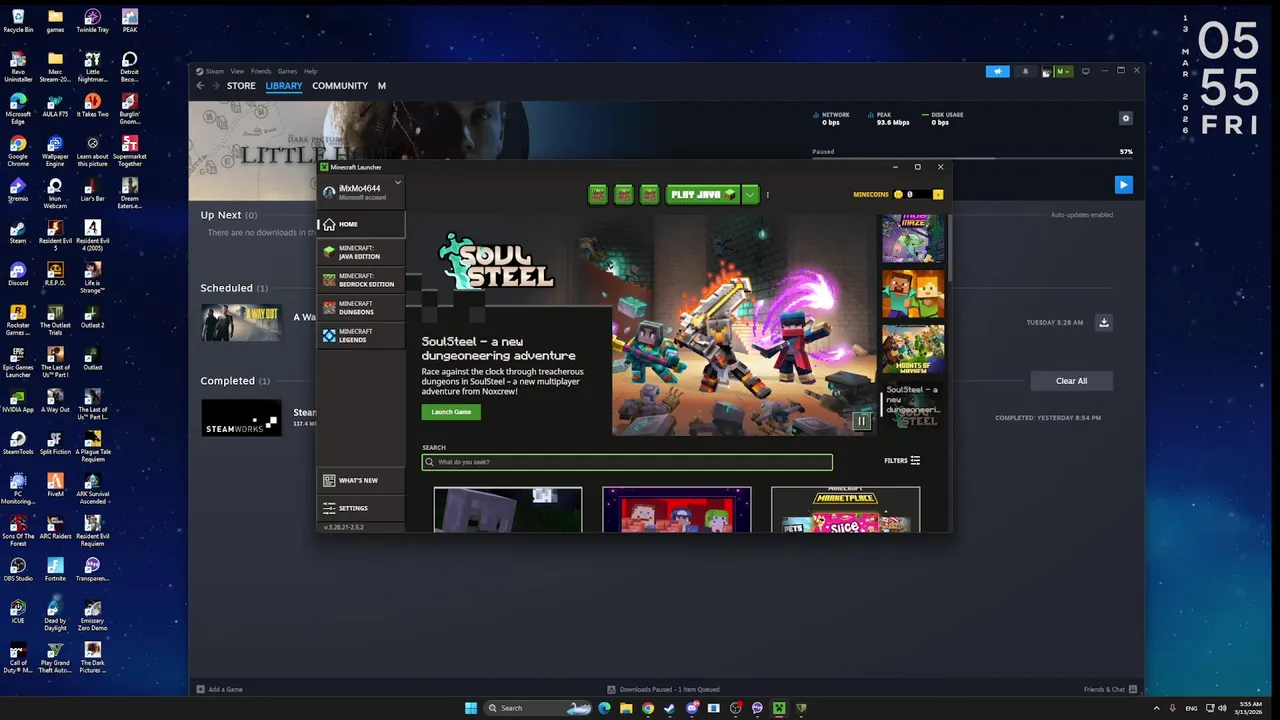This screenshot has height=720, width=1280.
Task: Open Home in Minecraft Launcher sidebar
Action: (x=361, y=224)
